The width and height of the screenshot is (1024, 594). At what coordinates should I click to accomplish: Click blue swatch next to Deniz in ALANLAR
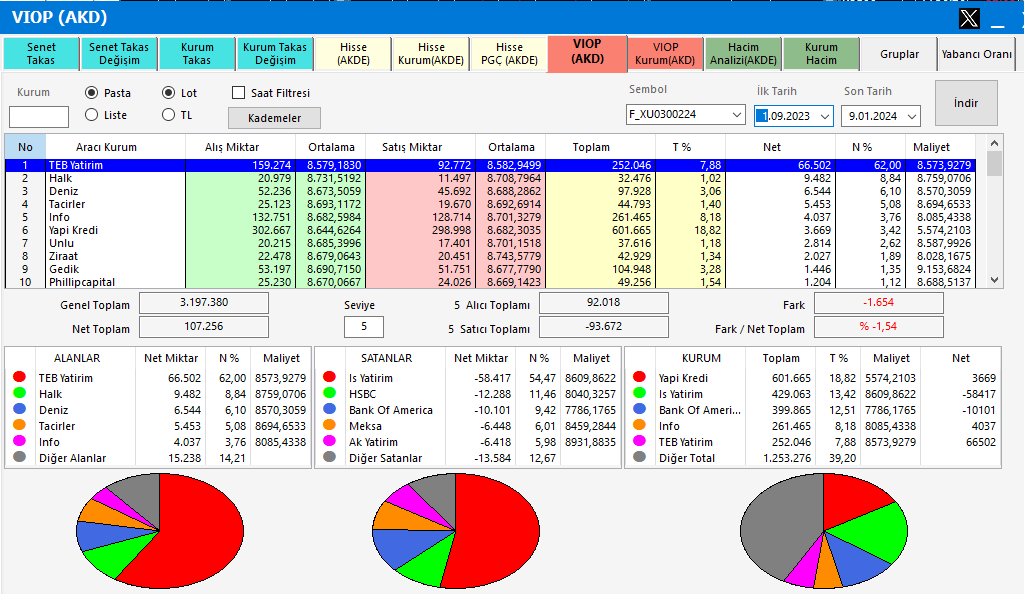[x=20, y=409]
